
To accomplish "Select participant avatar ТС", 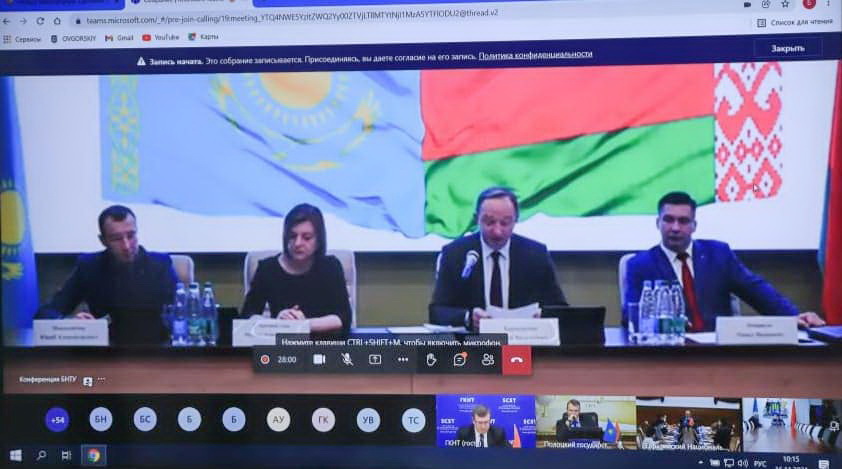I will tap(413, 420).
